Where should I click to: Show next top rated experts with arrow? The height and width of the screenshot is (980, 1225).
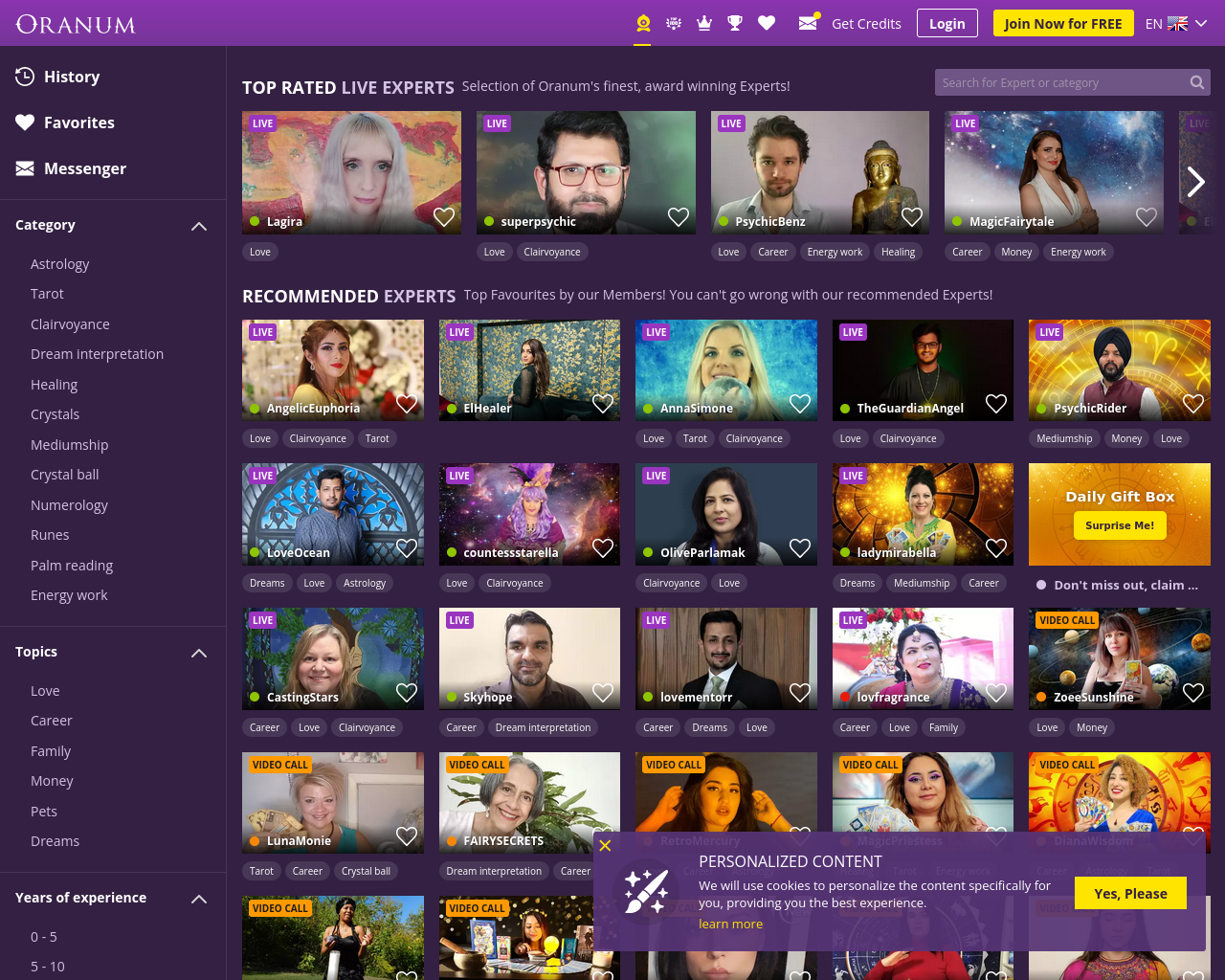[1195, 182]
